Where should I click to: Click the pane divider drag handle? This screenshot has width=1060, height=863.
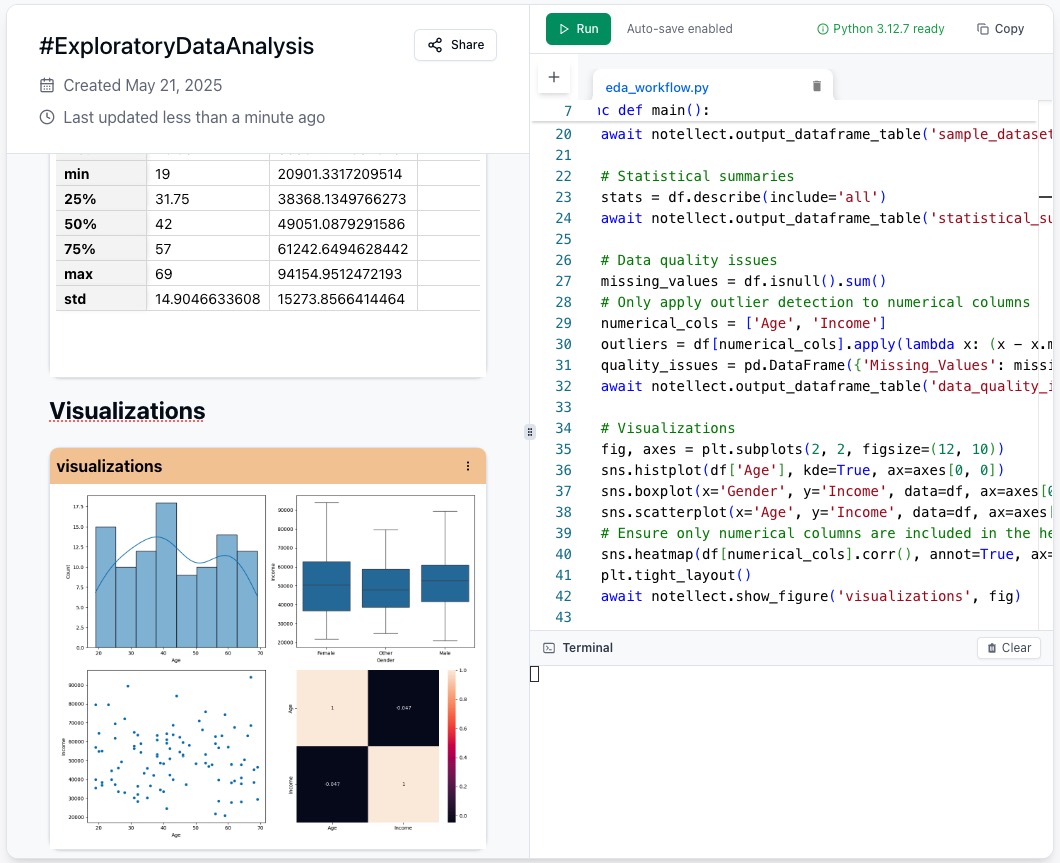coord(530,432)
